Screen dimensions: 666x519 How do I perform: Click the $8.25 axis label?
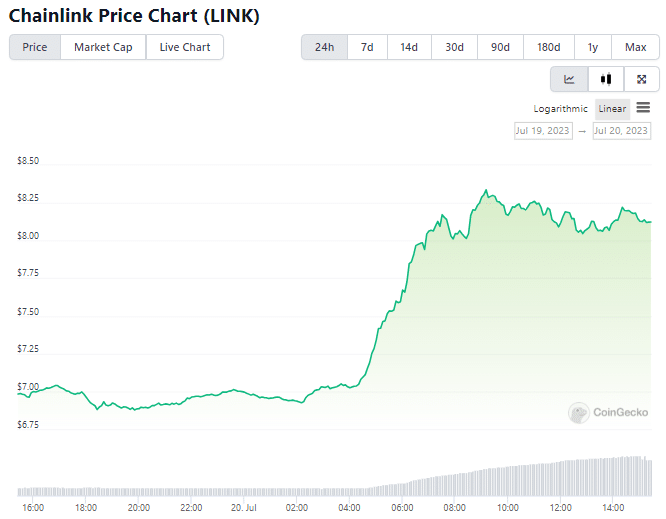28,198
